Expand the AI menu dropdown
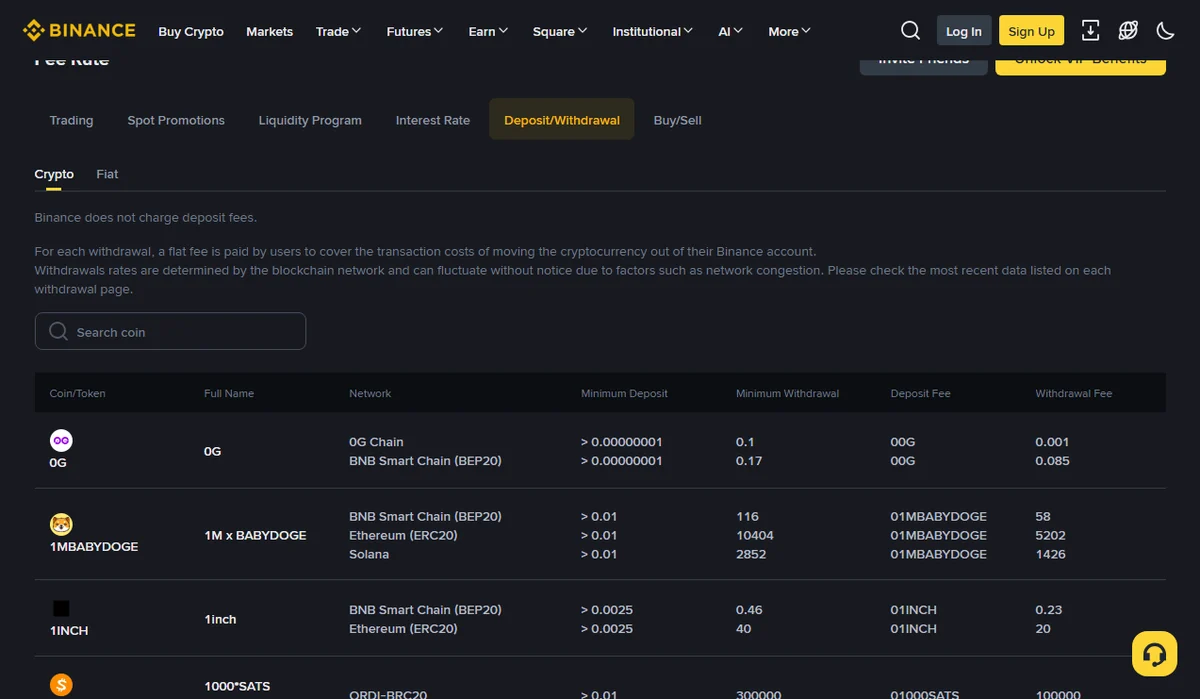This screenshot has width=1200, height=699. (x=731, y=31)
